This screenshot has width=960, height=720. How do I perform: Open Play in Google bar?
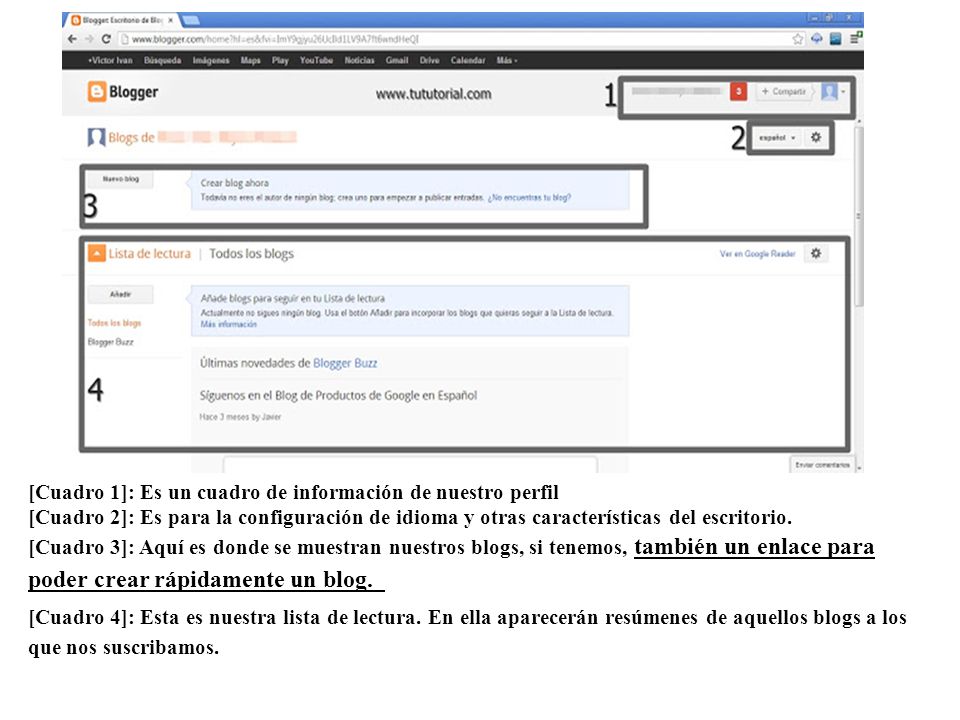click(280, 60)
